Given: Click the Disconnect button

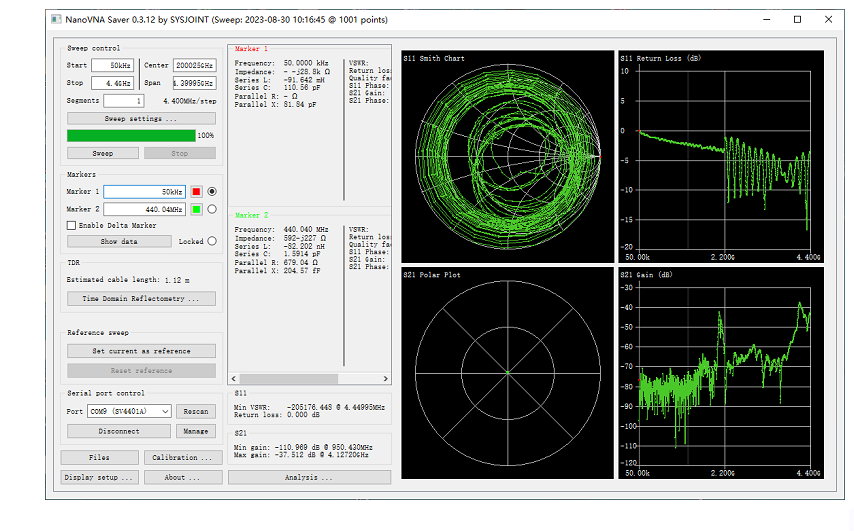Looking at the screenshot, I should pos(119,431).
